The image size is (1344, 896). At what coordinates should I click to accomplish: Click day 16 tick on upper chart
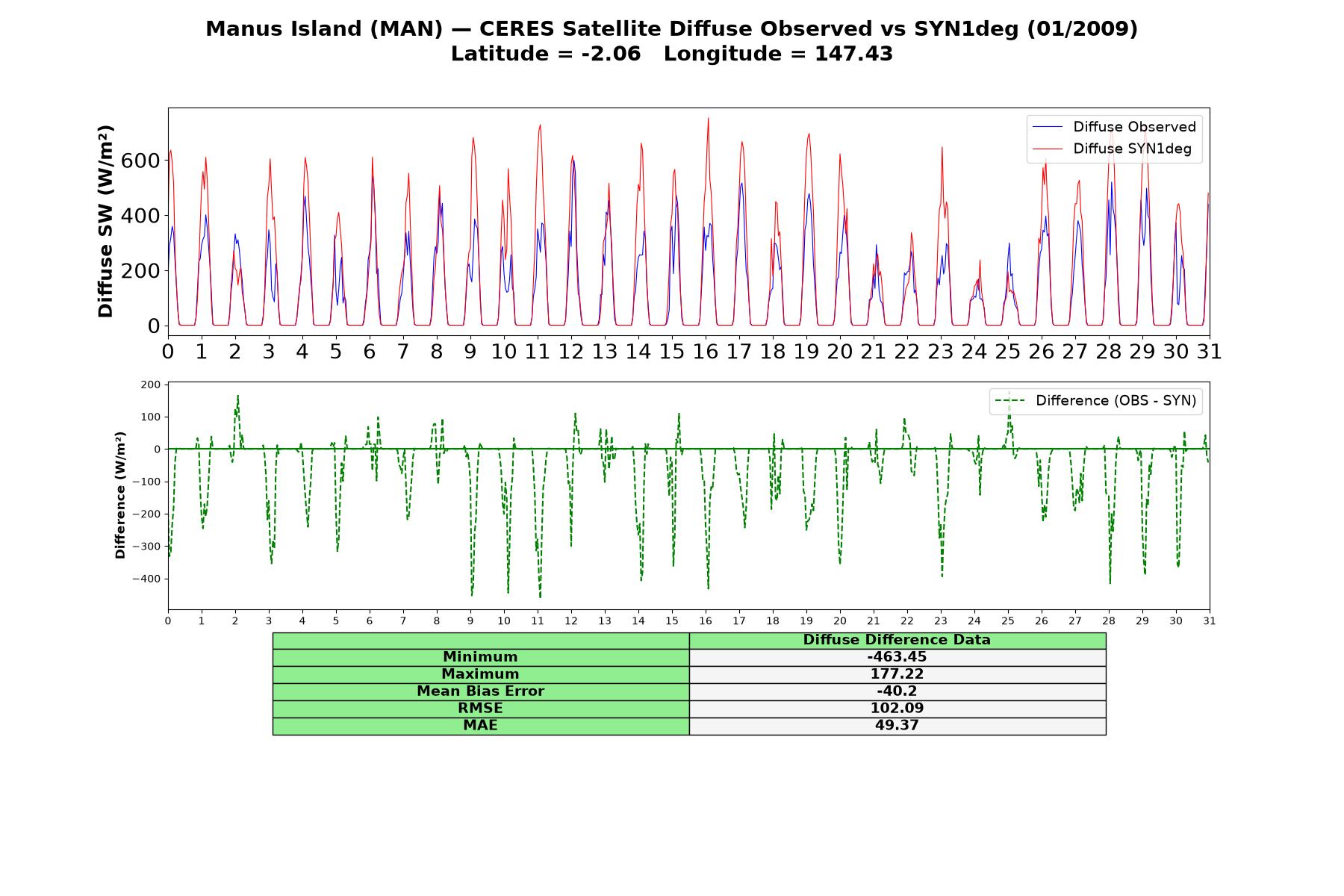706,352
